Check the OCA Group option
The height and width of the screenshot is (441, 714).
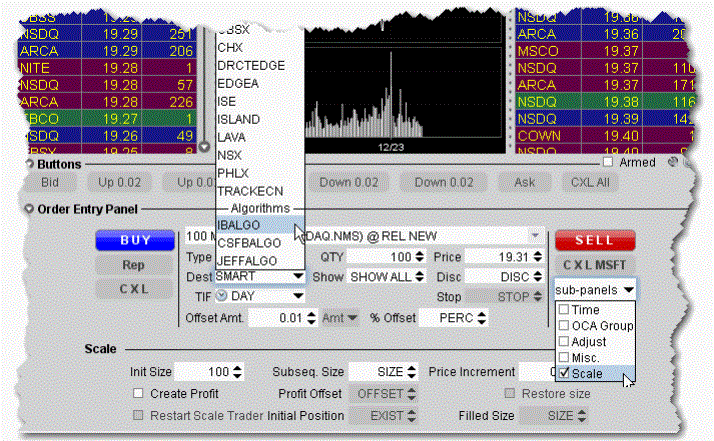[x=565, y=326]
